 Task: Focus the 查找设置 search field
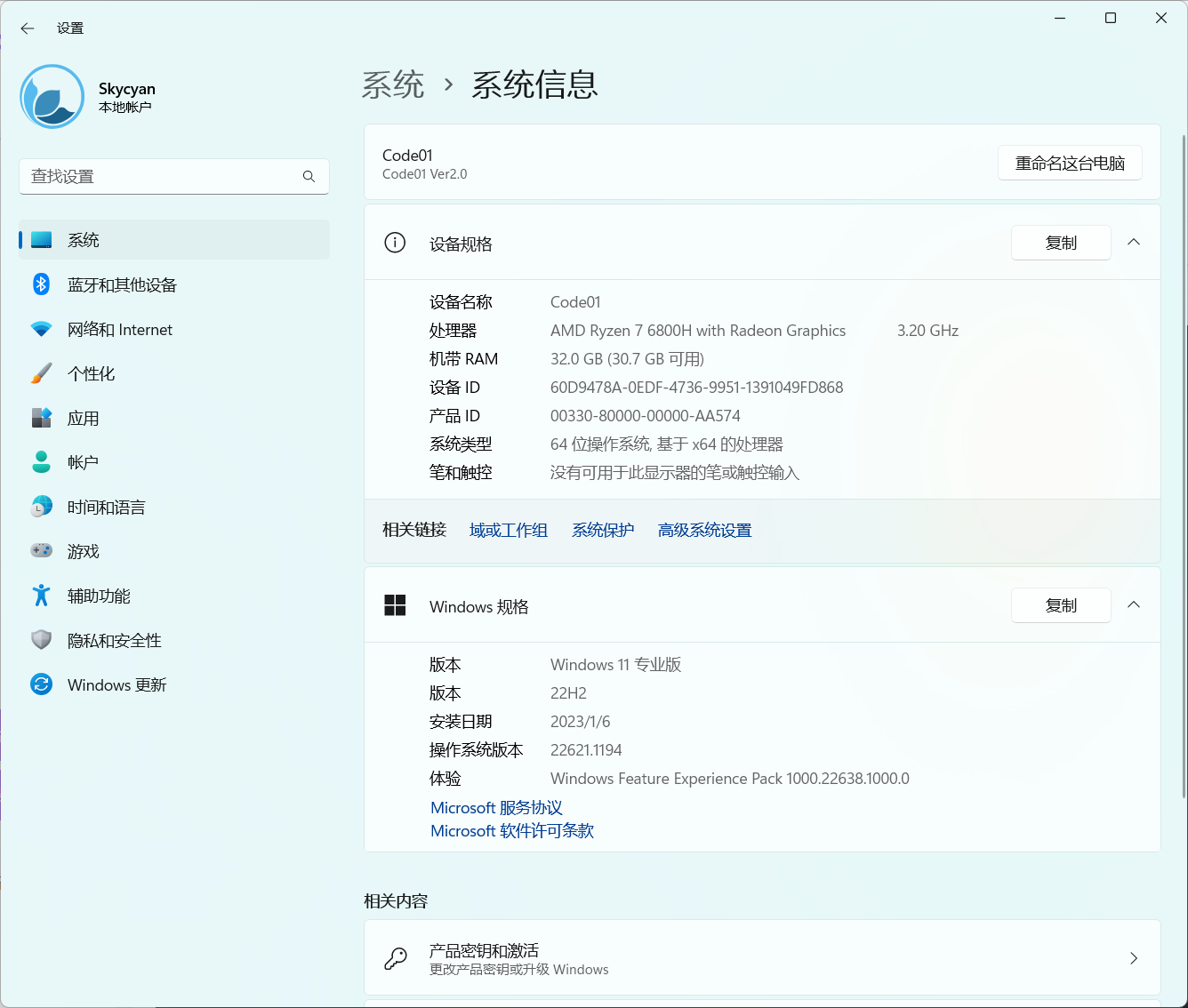coord(174,177)
